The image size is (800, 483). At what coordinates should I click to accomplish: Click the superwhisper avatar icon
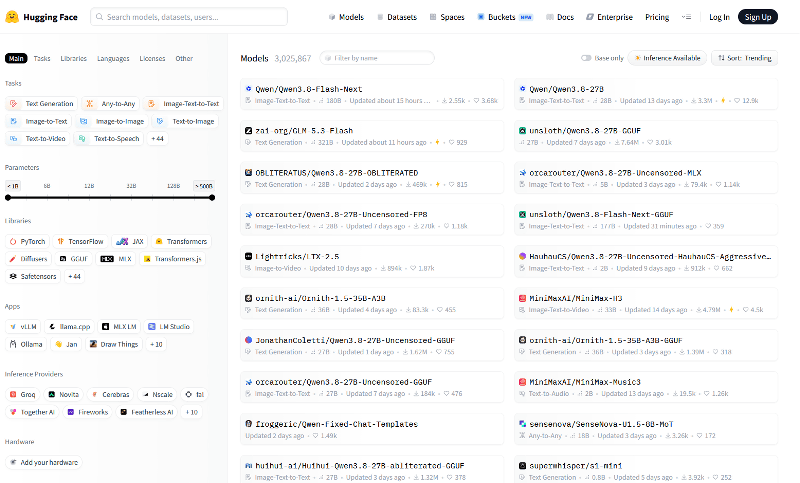coord(522,465)
